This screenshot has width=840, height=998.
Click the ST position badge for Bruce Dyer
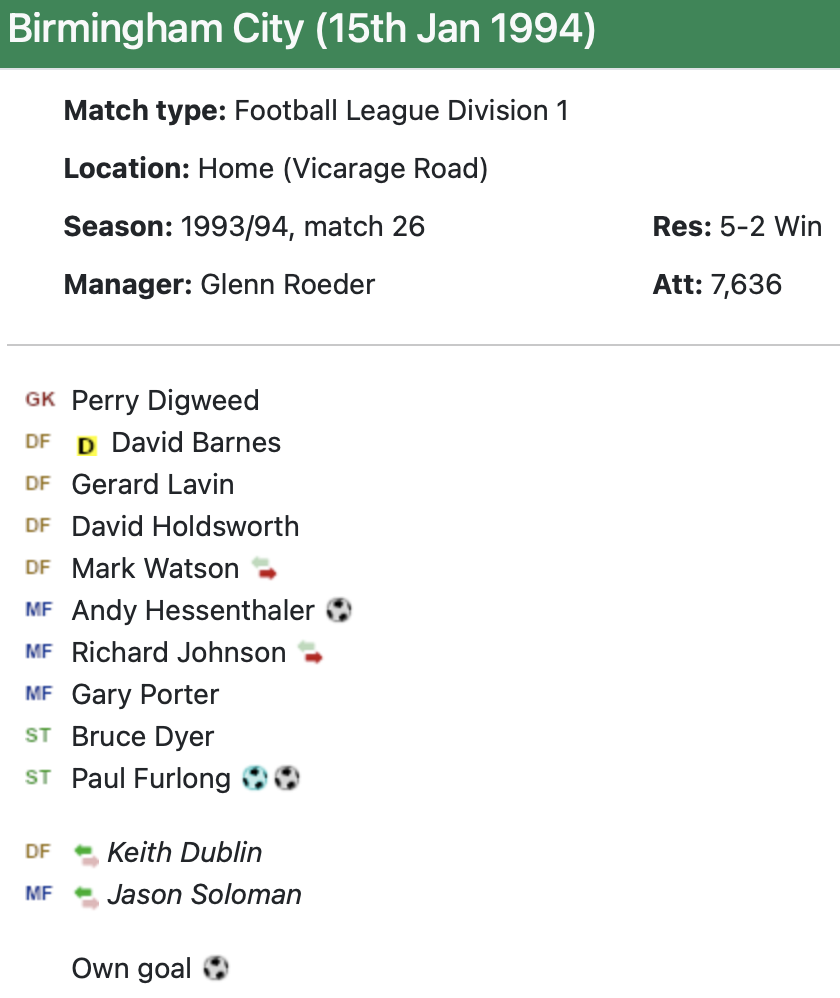coord(38,736)
